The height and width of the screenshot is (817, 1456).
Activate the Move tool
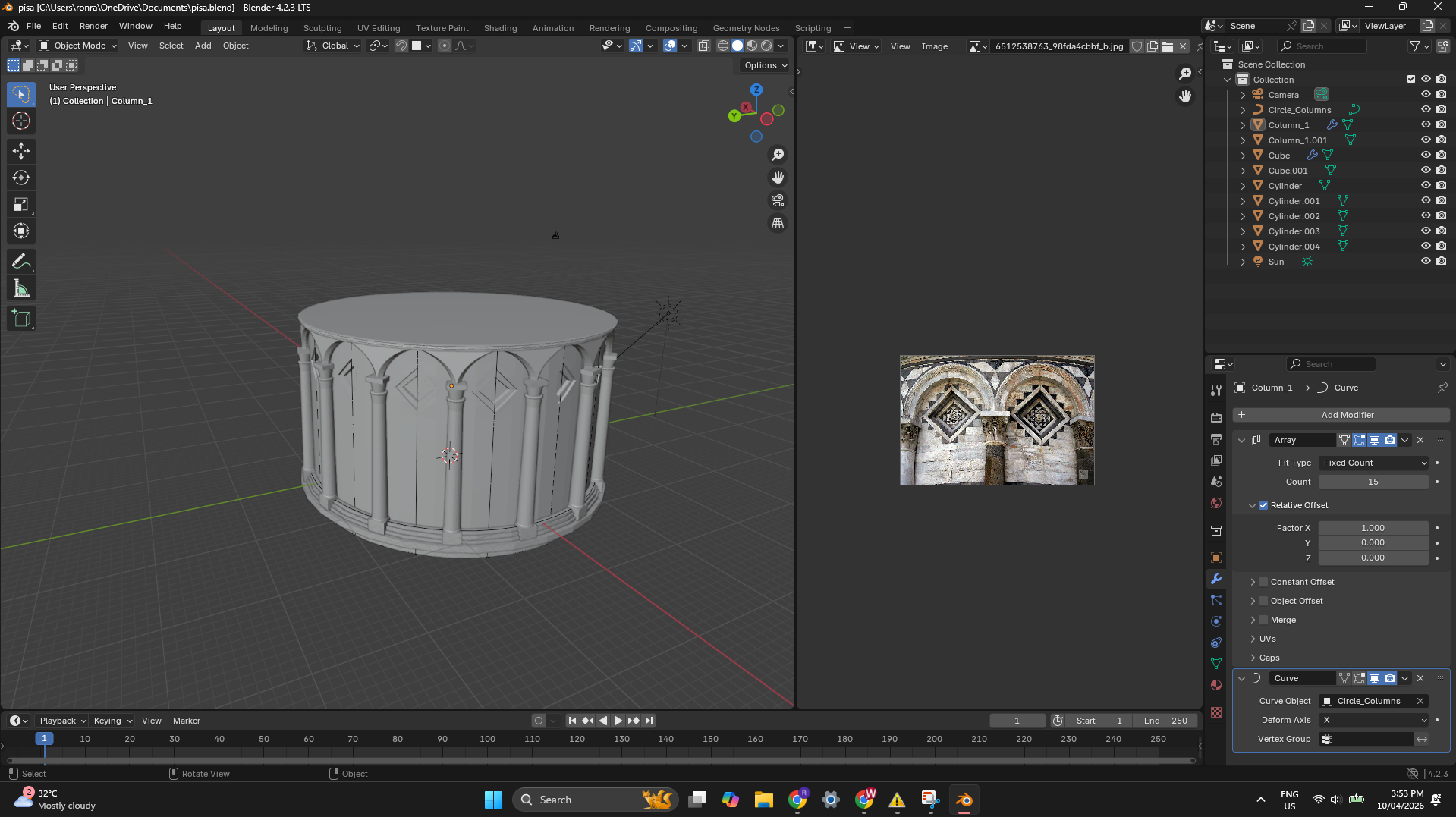pyautogui.click(x=21, y=151)
